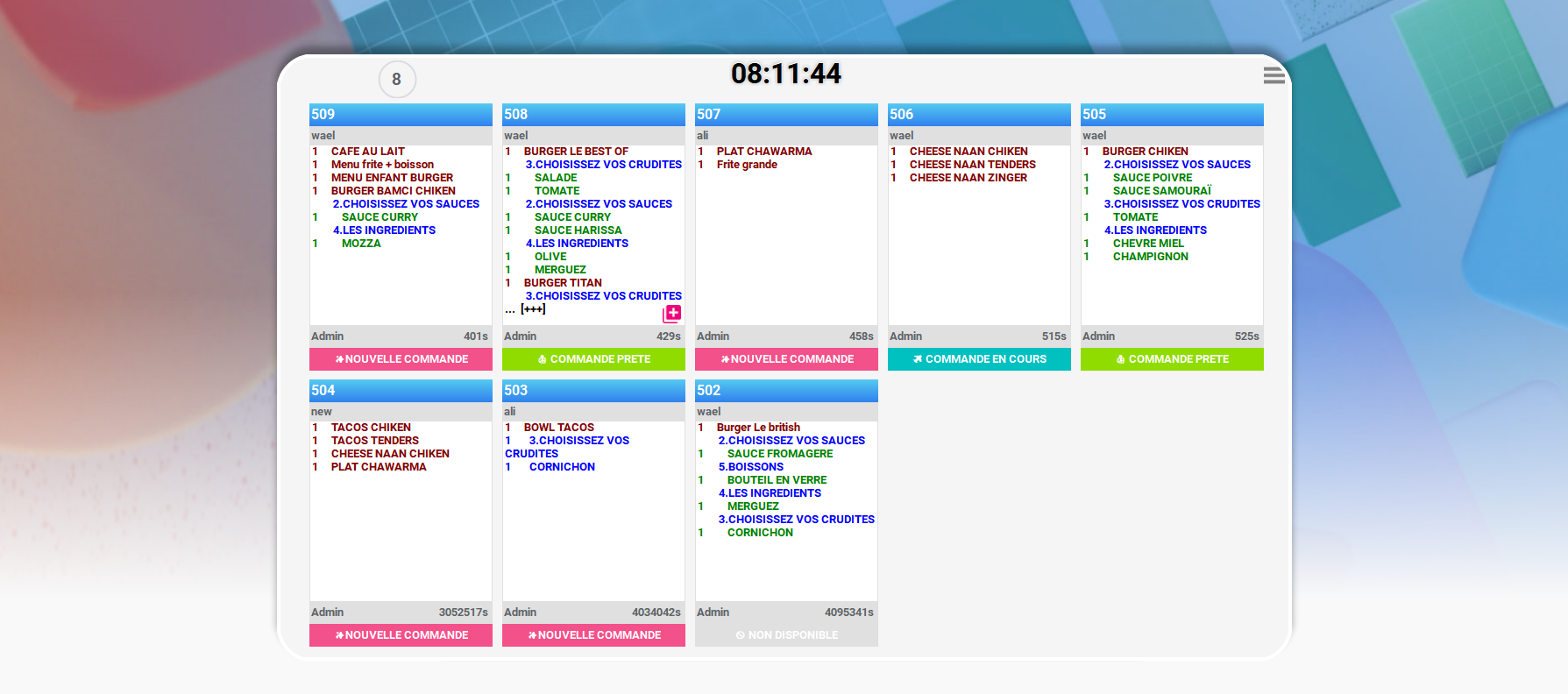Viewport: 1568px width, 694px height.
Task: Click the pending orders counter badge showing 8
Action: point(397,80)
